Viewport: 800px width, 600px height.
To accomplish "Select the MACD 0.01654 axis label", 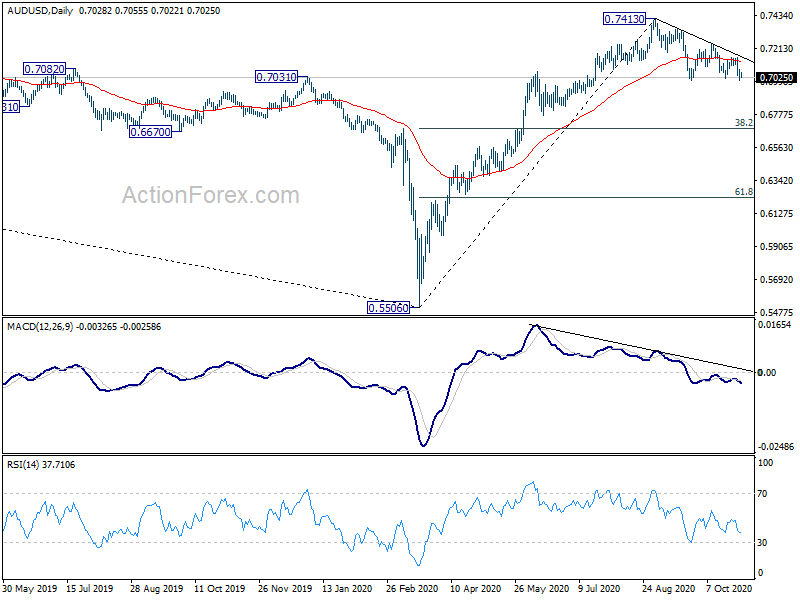I will coord(776,326).
